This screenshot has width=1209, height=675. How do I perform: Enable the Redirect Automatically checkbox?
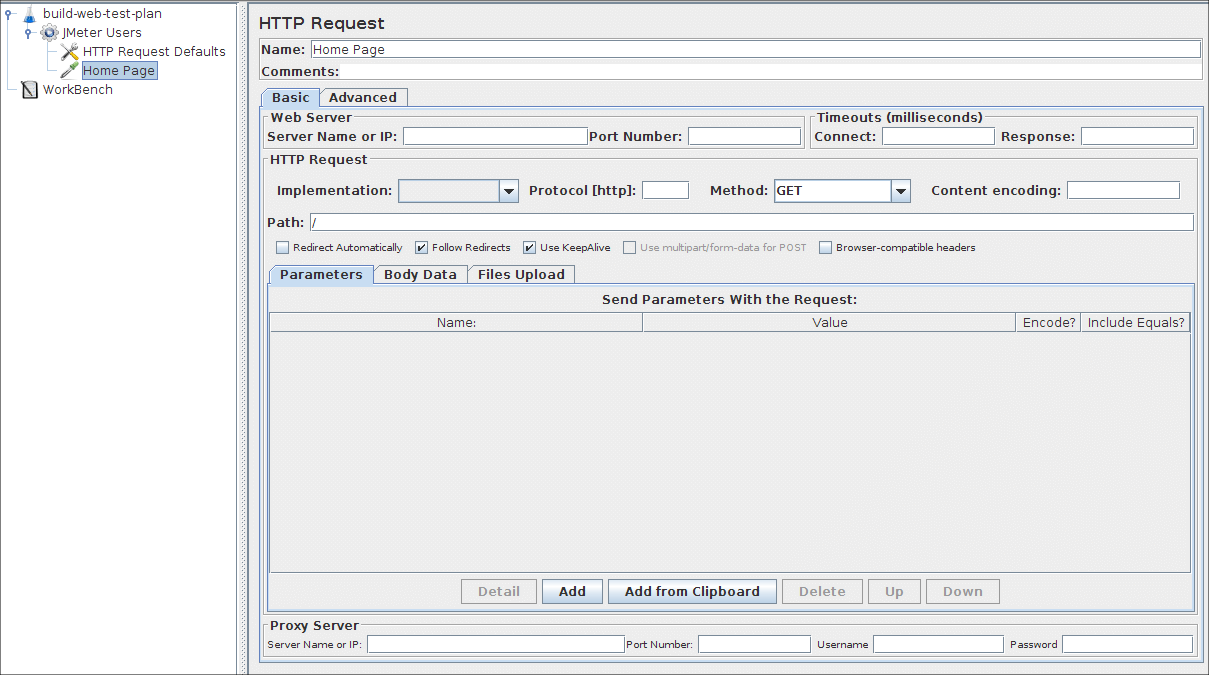[282, 247]
